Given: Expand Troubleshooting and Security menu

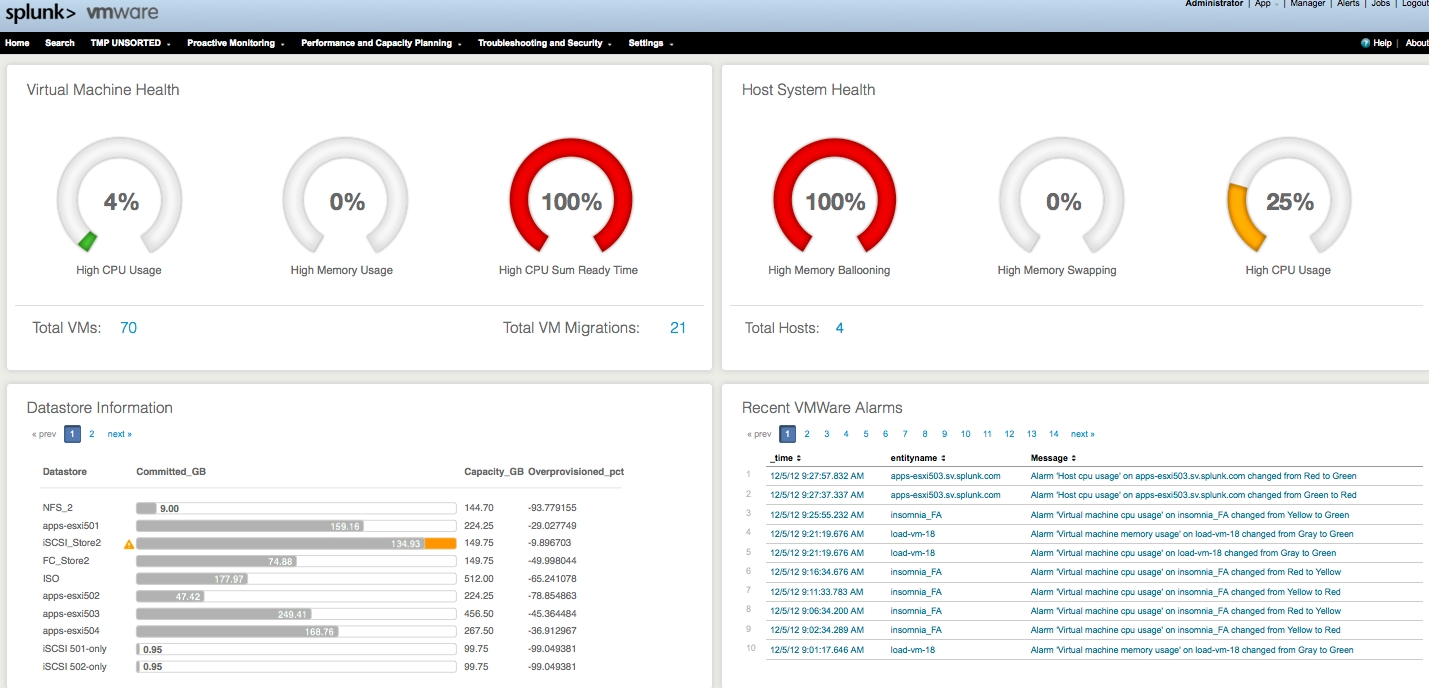Looking at the screenshot, I should (545, 43).
